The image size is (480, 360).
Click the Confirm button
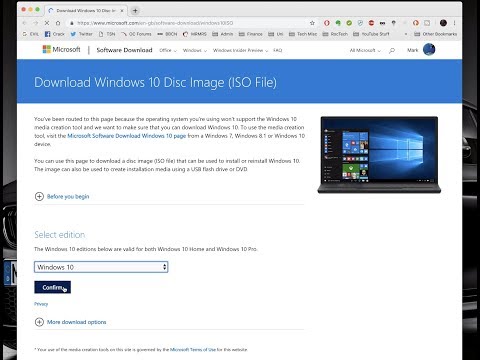tap(52, 287)
